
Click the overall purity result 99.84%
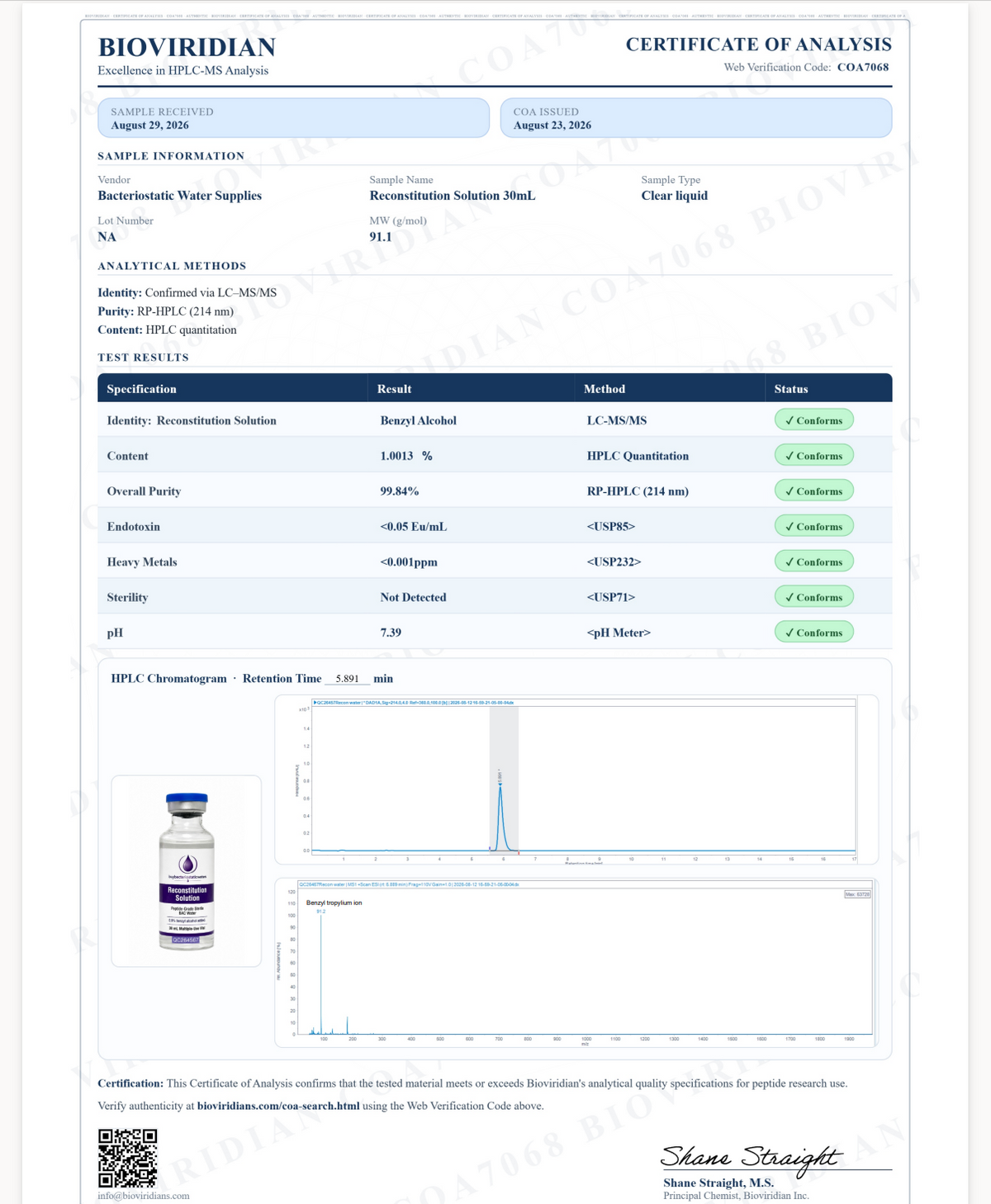(400, 491)
